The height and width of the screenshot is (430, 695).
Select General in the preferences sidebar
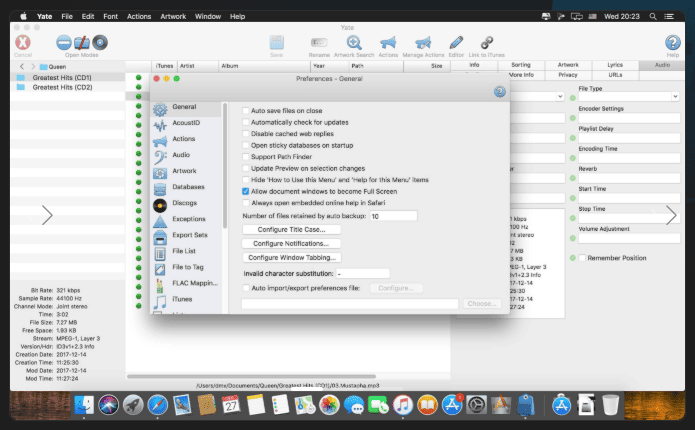(187, 108)
